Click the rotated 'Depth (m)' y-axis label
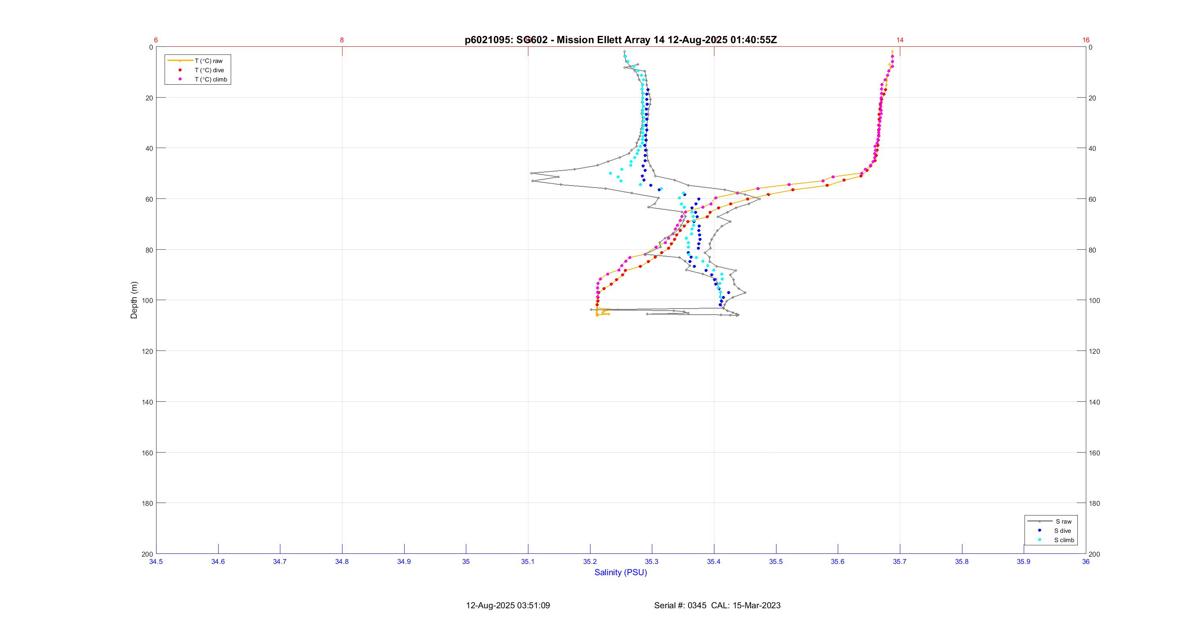Screen dimensions: 1200x622 (x=134, y=300)
